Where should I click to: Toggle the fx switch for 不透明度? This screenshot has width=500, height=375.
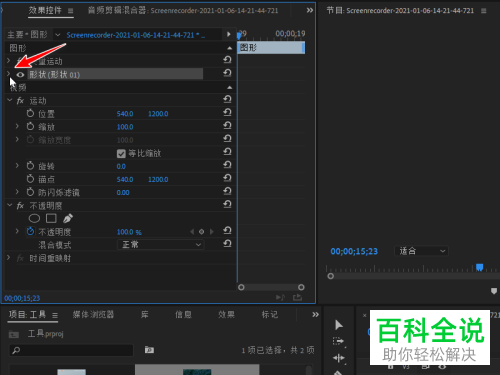point(20,206)
